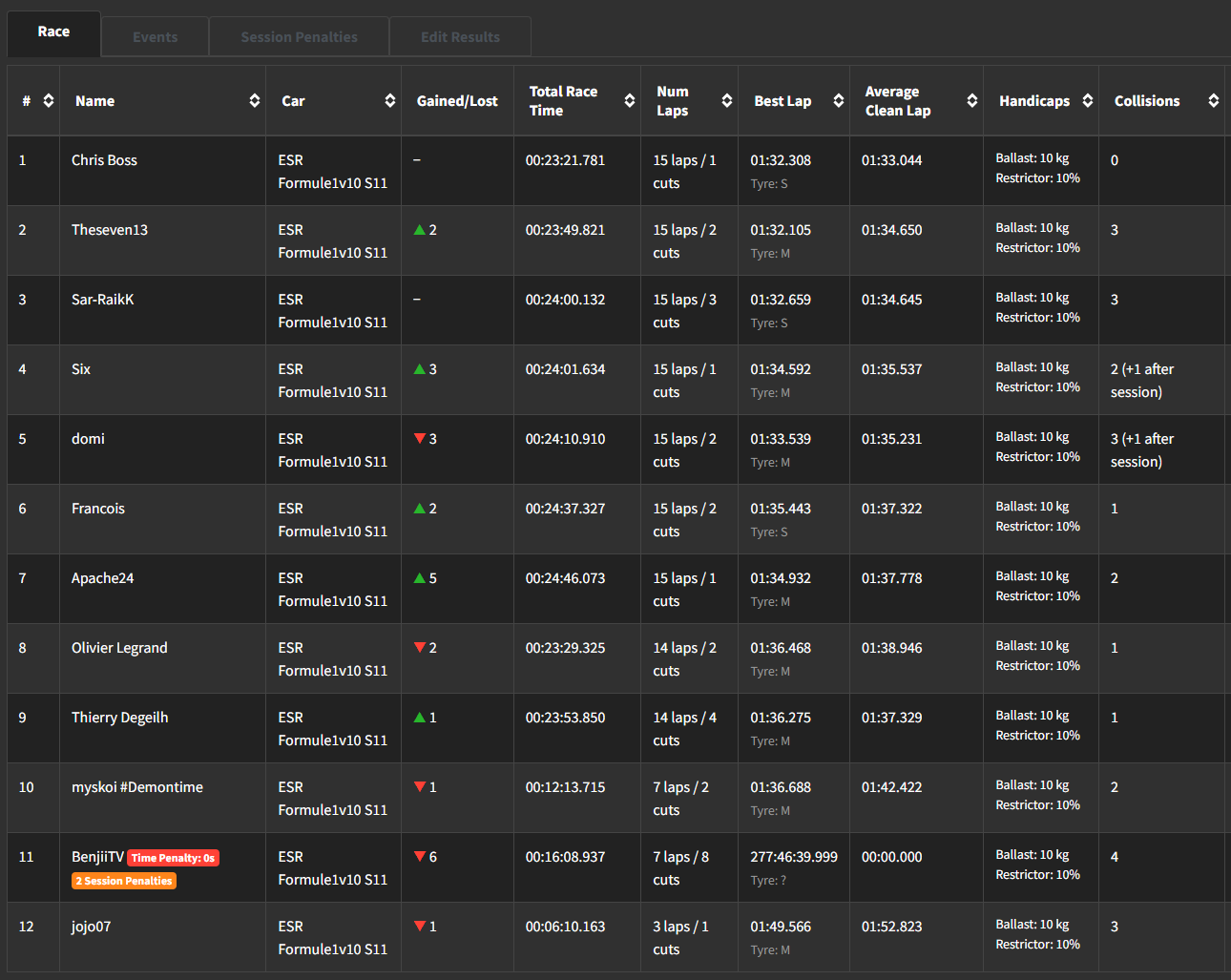Sort by Average Clean Lap arrows
Viewport: 1231px width, 980px height.
[972, 101]
